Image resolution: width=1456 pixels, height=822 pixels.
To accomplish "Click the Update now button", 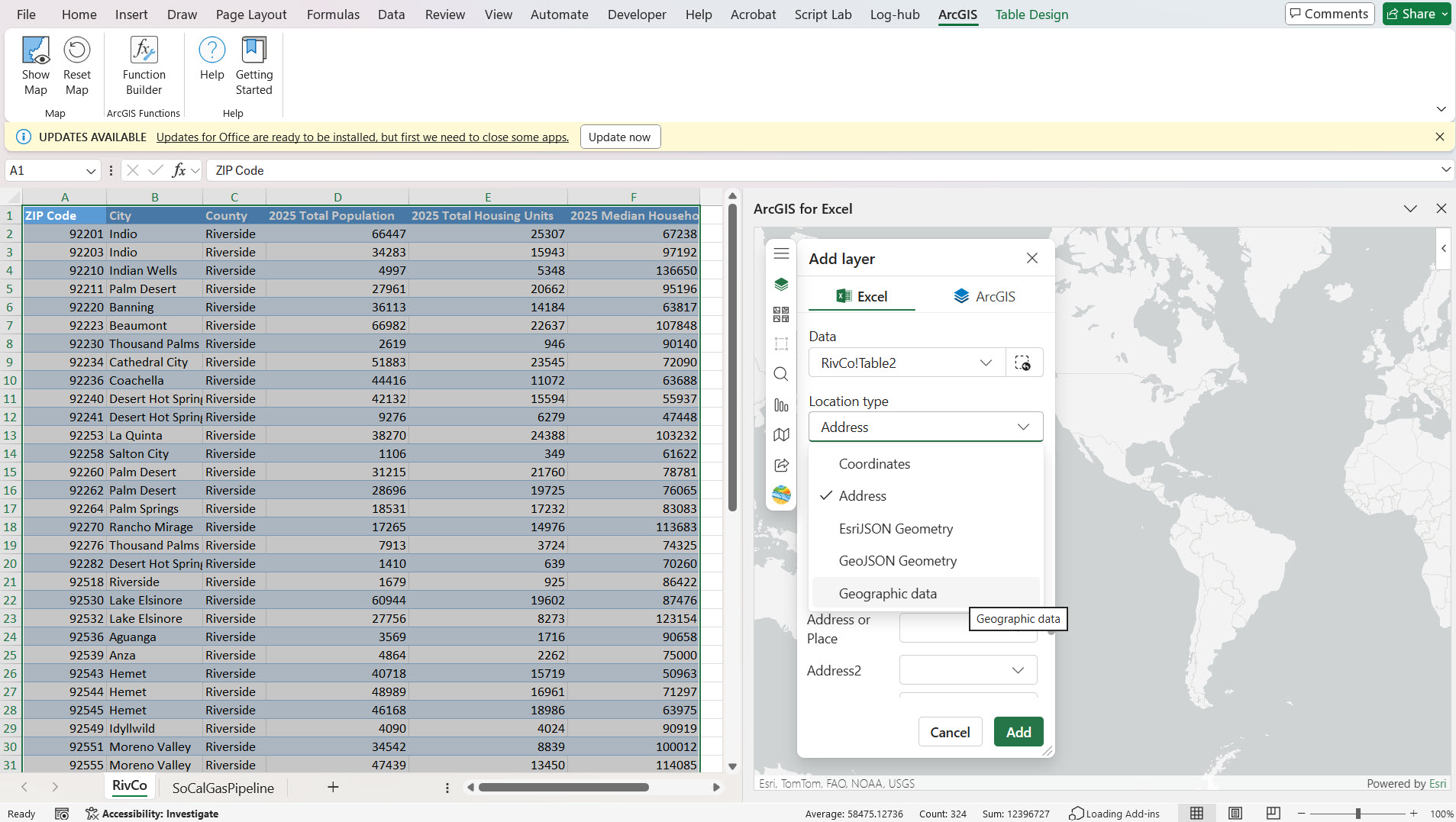I will [x=619, y=137].
